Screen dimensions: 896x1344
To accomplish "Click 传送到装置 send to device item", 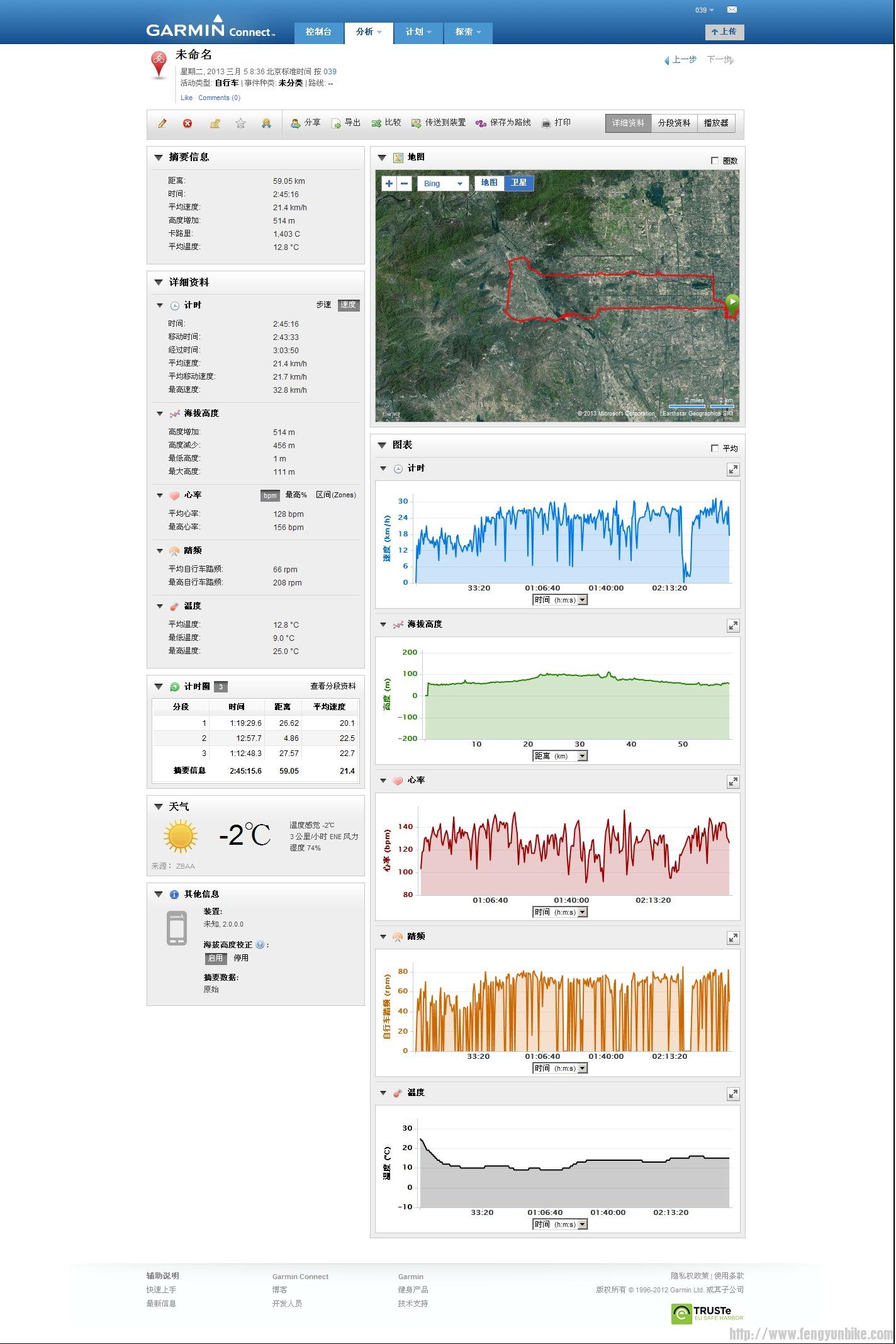I will (x=439, y=123).
